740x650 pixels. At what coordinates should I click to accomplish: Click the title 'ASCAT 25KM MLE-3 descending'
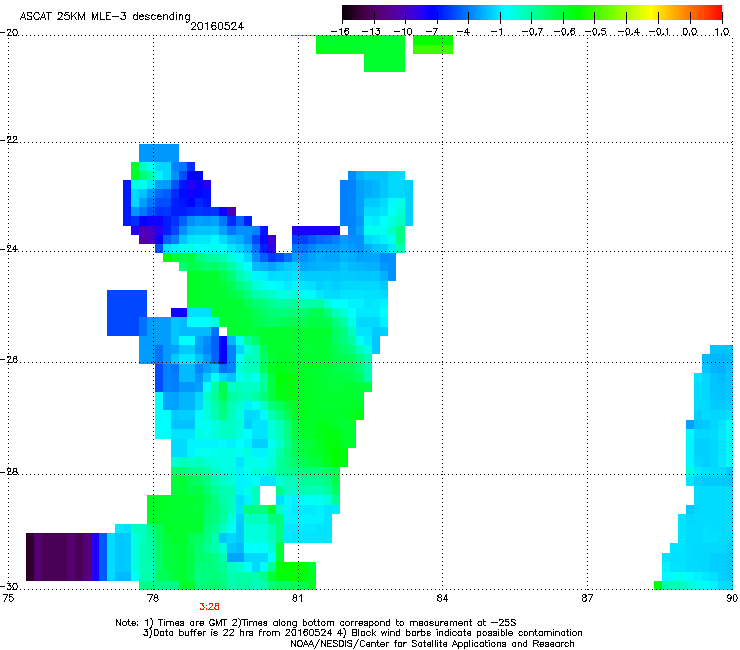click(105, 16)
